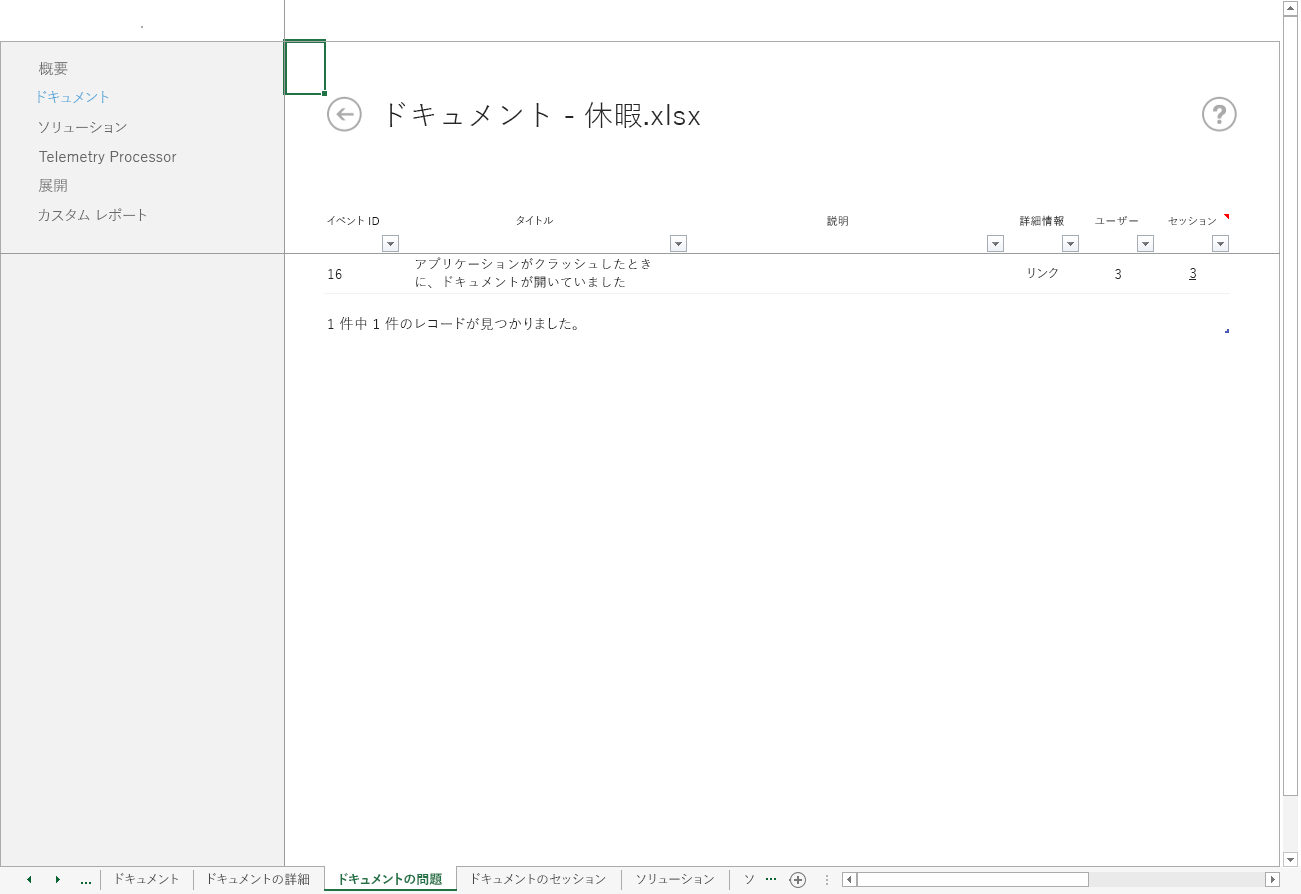Viewport: 1301px width, 894px height.
Task: Click horizontal scrollbar left arrow
Action: 849,880
